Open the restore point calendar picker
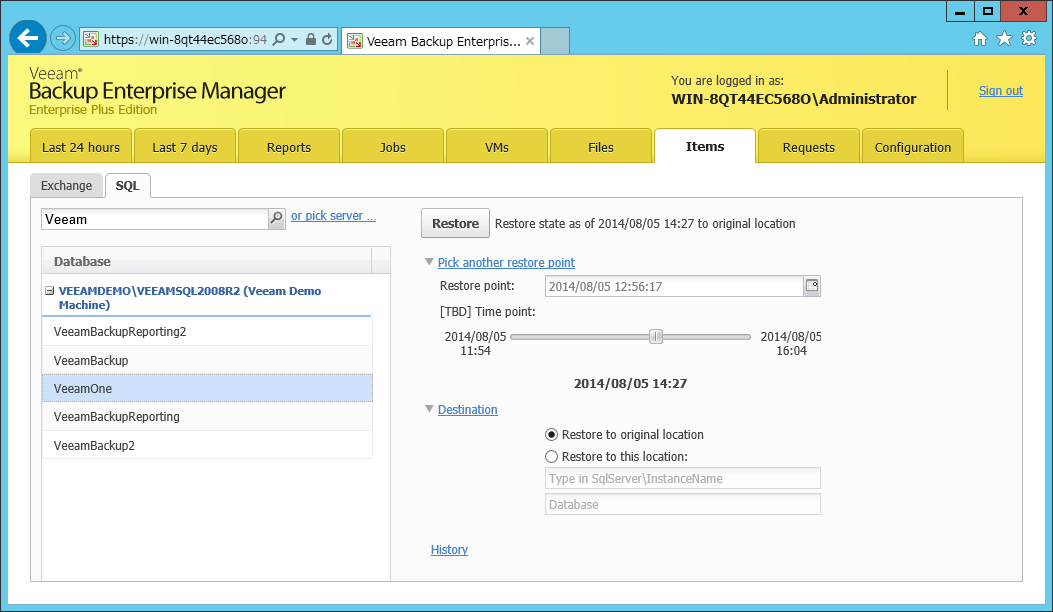 click(x=812, y=286)
